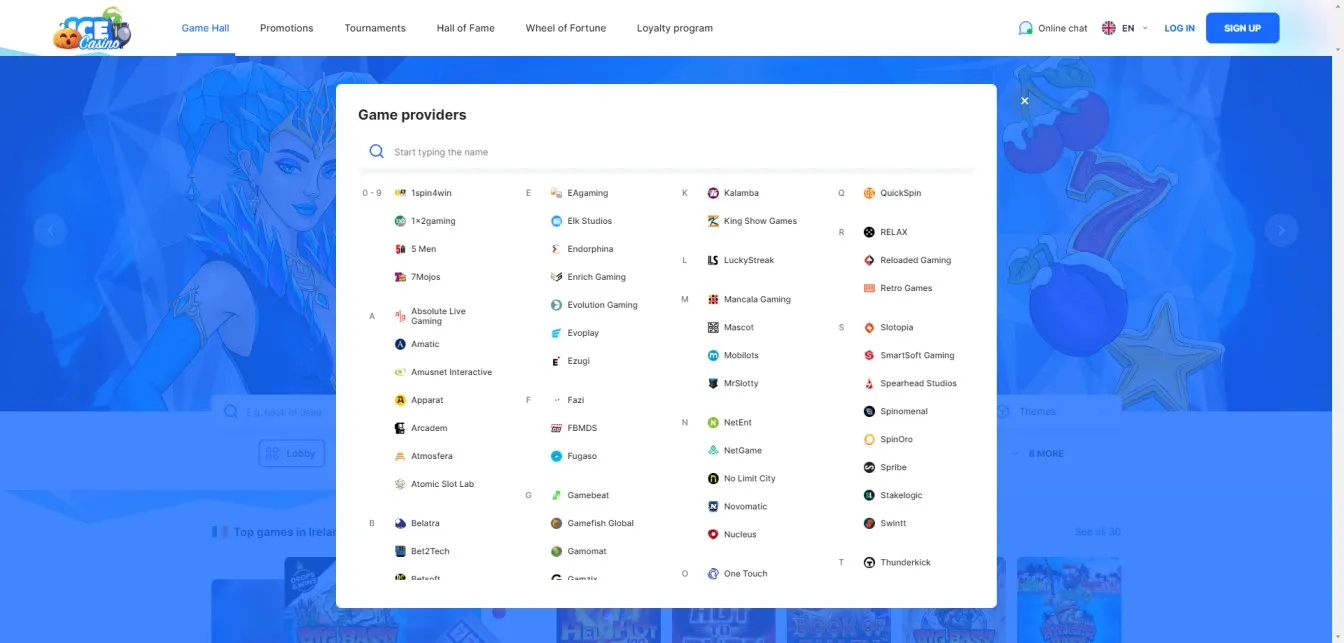
Task: Close the Game providers dialog
Action: pyautogui.click(x=1024, y=101)
